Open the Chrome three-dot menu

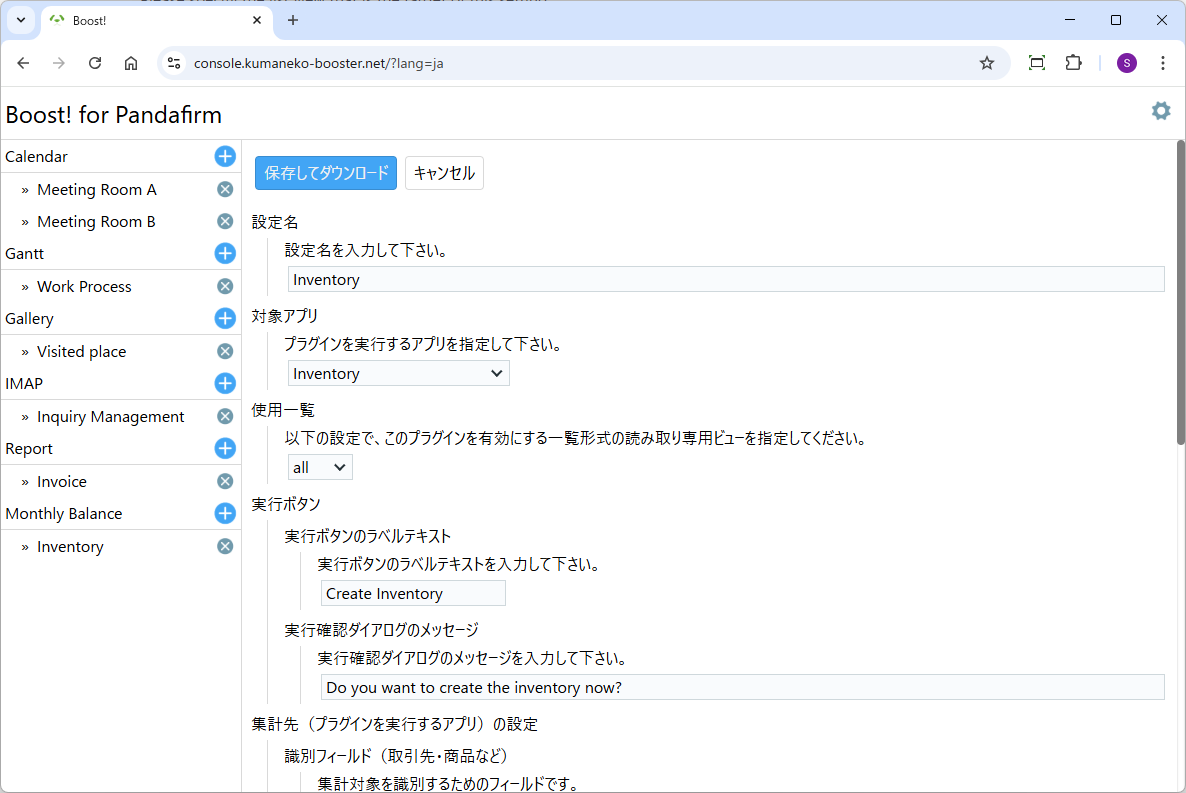[x=1163, y=64]
